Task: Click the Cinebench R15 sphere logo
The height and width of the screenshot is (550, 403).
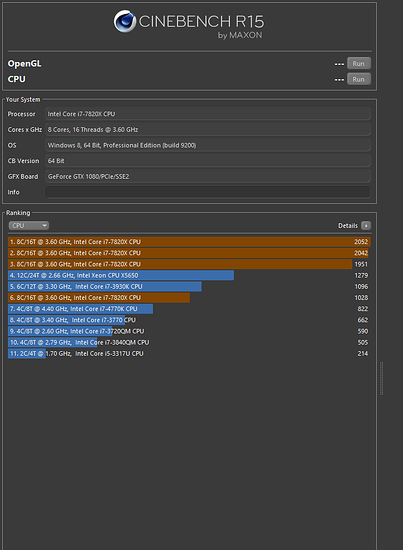Action: click(x=125, y=21)
